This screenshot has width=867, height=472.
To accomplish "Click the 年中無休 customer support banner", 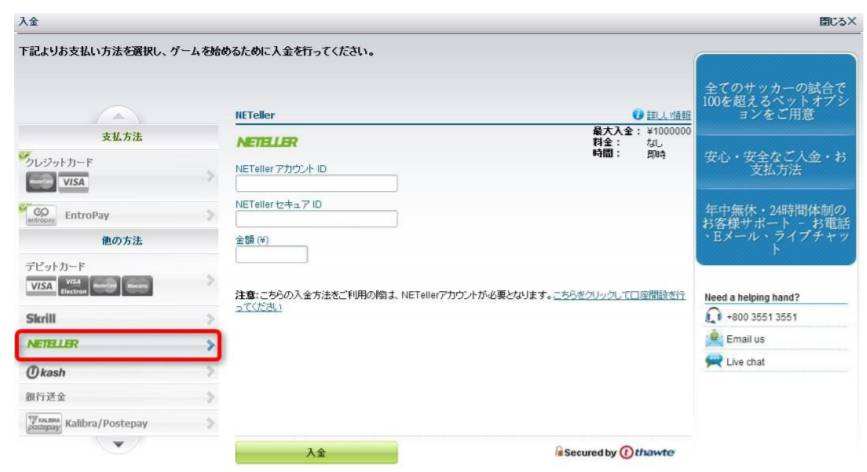I will point(776,228).
